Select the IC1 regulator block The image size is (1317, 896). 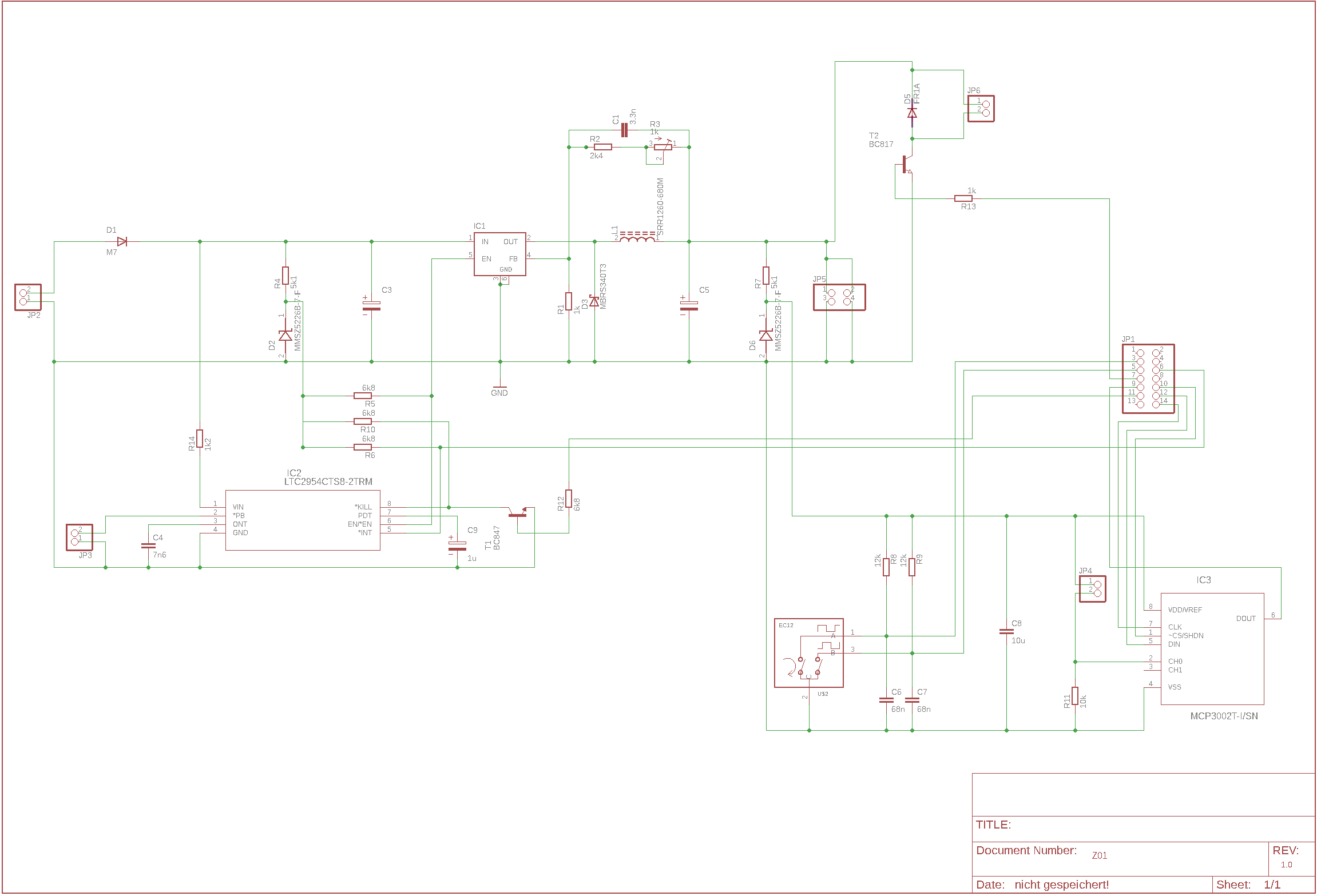click(x=499, y=254)
